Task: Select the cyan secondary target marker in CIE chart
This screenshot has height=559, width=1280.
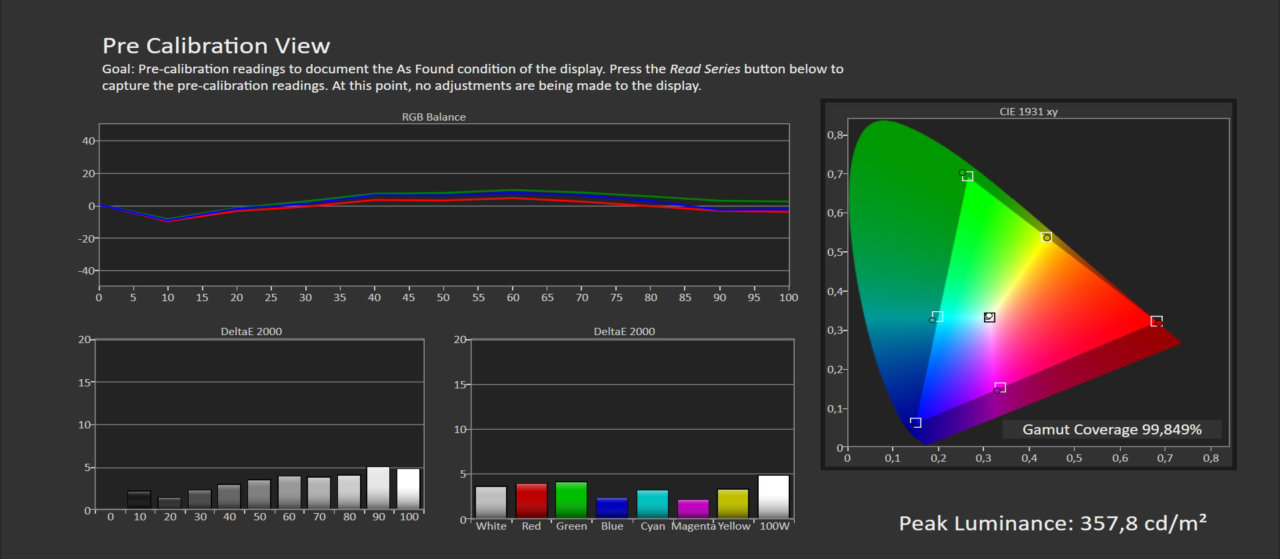Action: click(937, 316)
